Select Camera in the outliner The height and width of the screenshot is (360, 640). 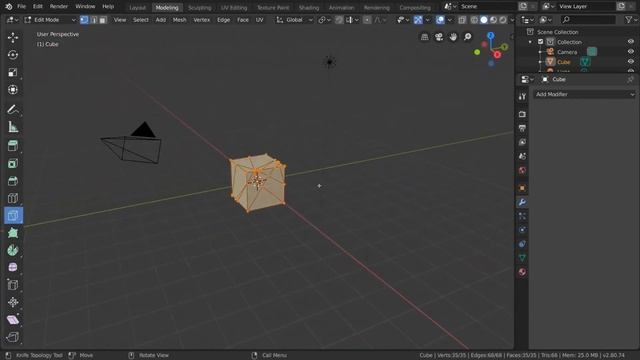[567, 52]
